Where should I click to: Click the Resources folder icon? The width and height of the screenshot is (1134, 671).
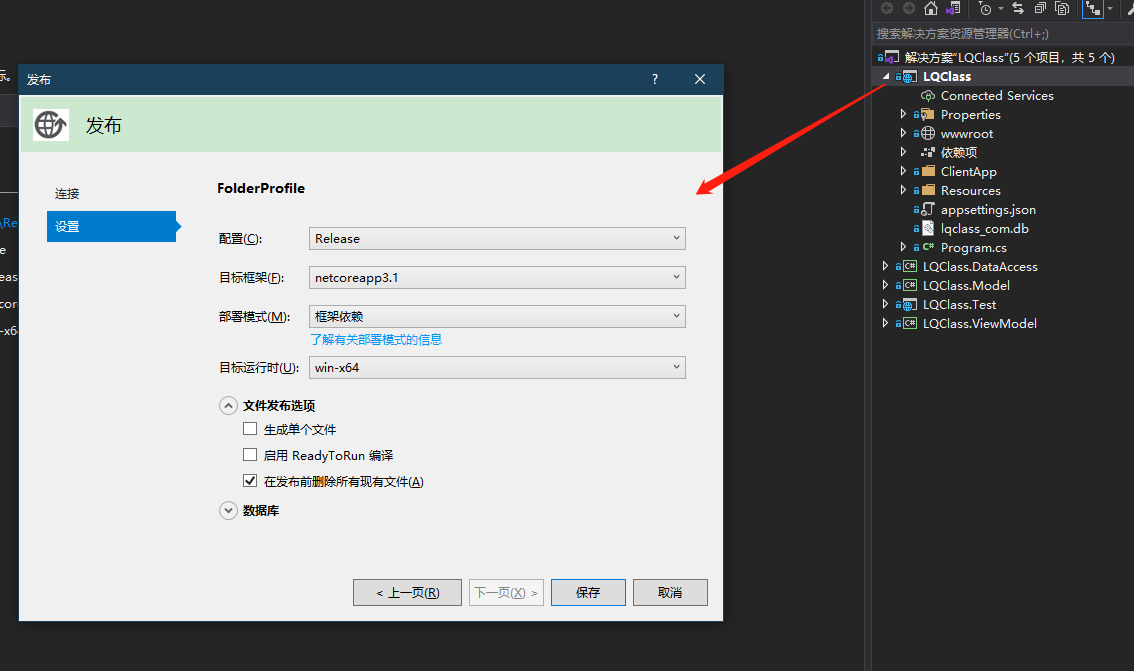coord(928,190)
